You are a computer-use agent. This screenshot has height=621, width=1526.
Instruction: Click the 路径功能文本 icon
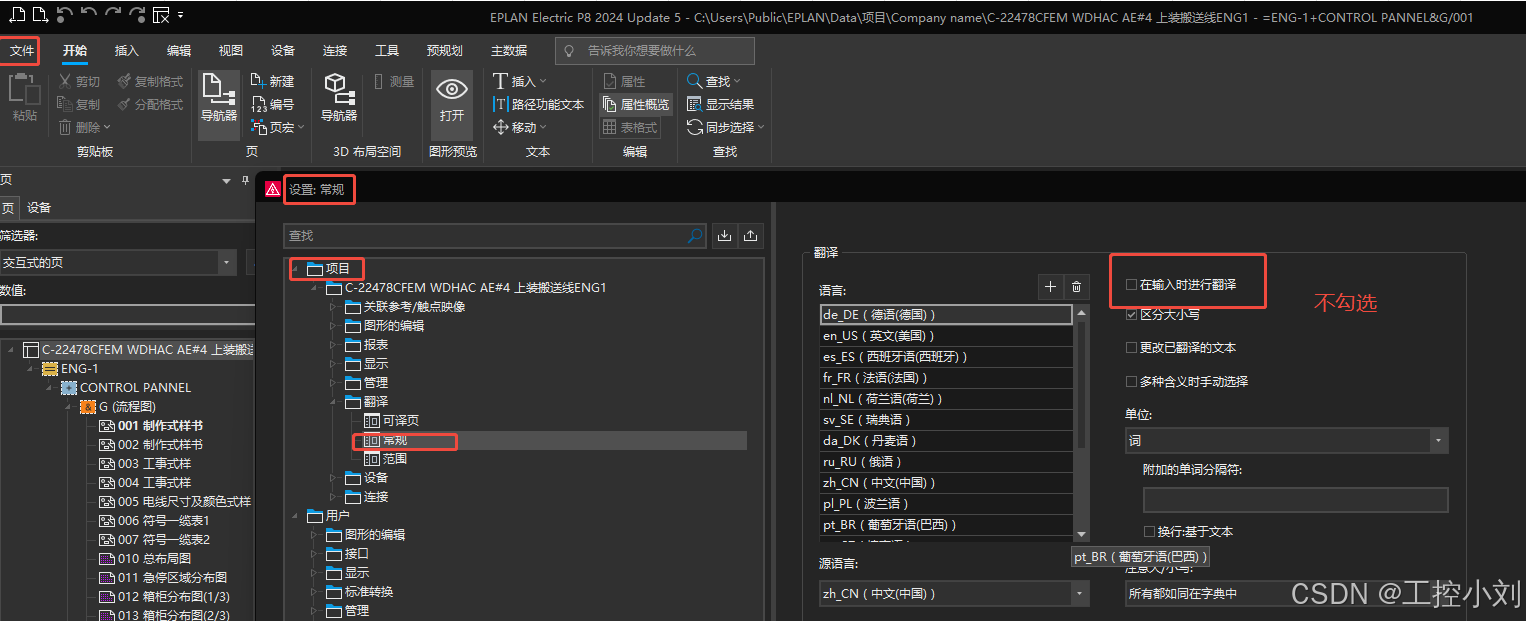tap(501, 104)
